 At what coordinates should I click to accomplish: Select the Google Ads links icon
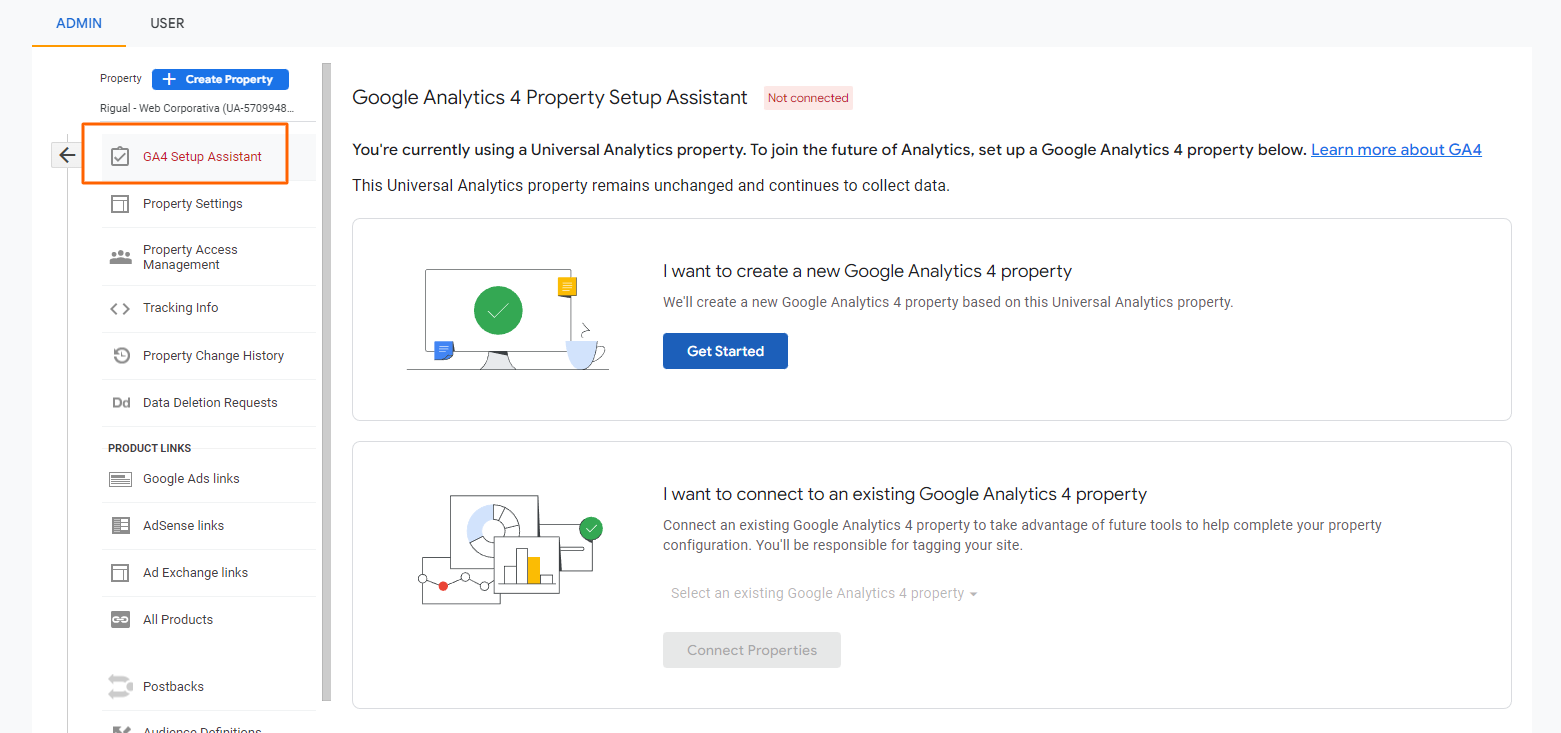(120, 478)
